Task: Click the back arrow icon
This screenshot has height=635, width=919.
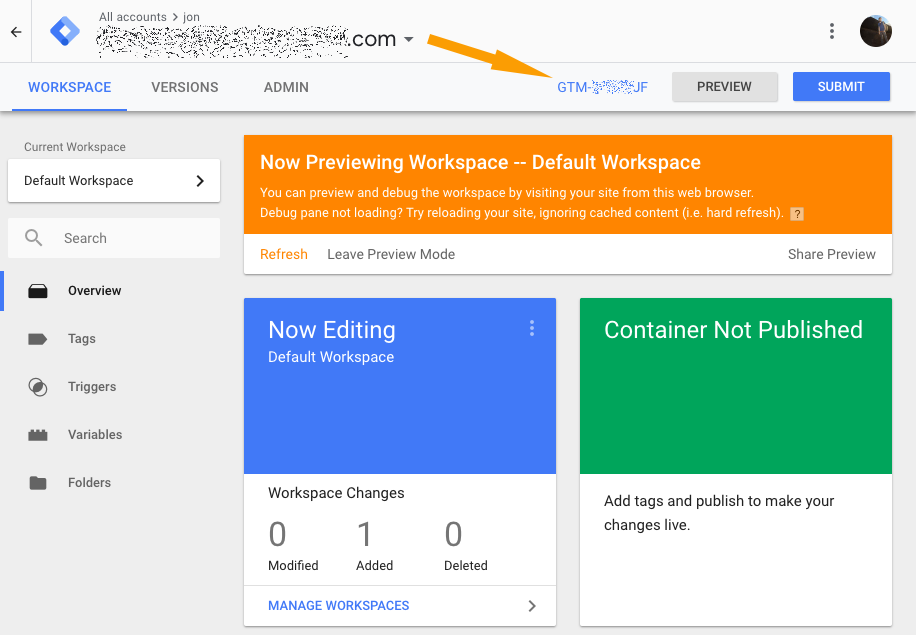Action: click(x=16, y=32)
